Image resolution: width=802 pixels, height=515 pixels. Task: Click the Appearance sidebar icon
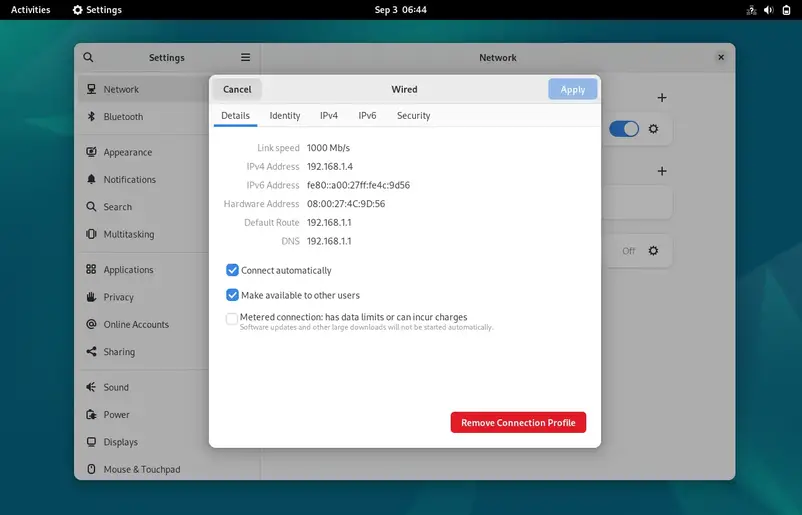click(91, 152)
